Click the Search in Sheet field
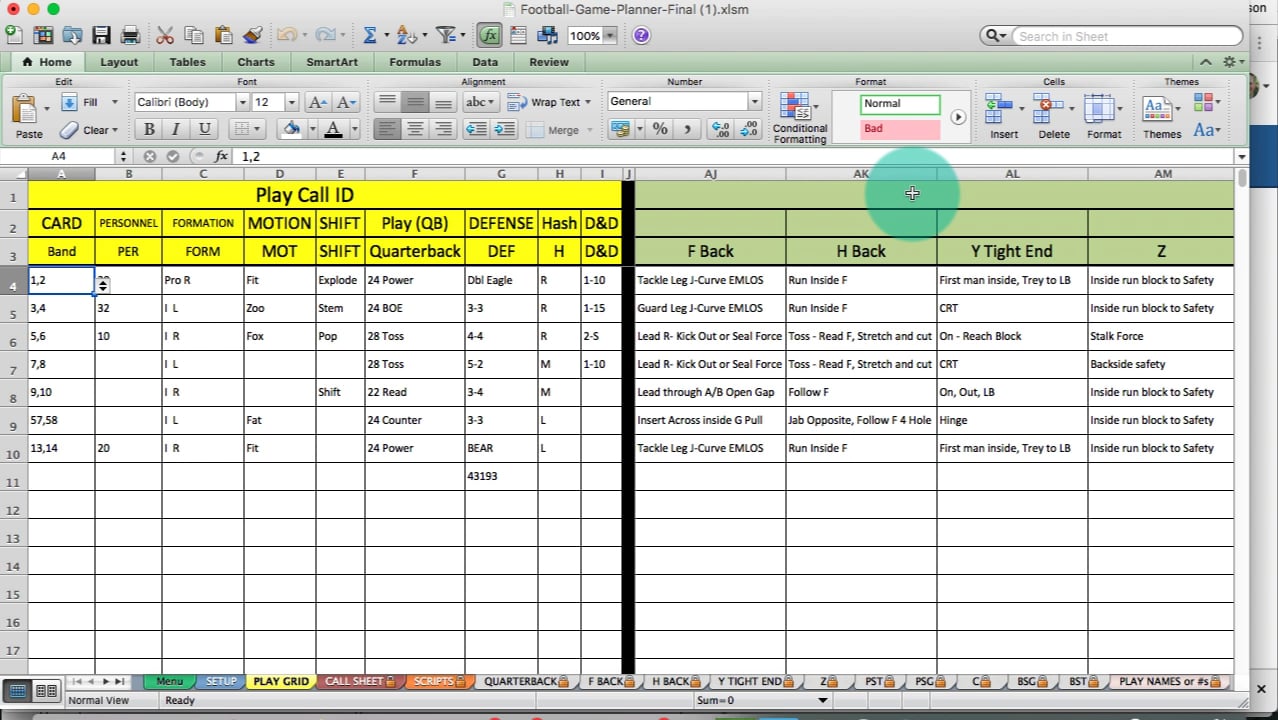The width and height of the screenshot is (1278, 720). (1127, 36)
